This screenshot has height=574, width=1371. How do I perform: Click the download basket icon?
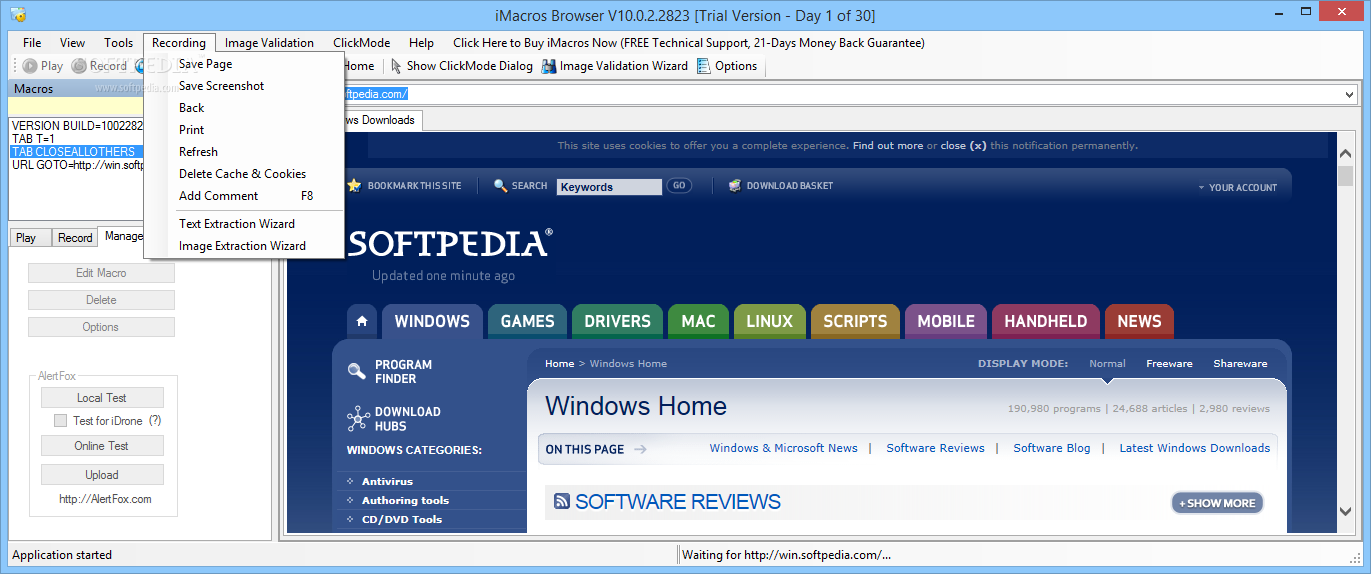735,186
